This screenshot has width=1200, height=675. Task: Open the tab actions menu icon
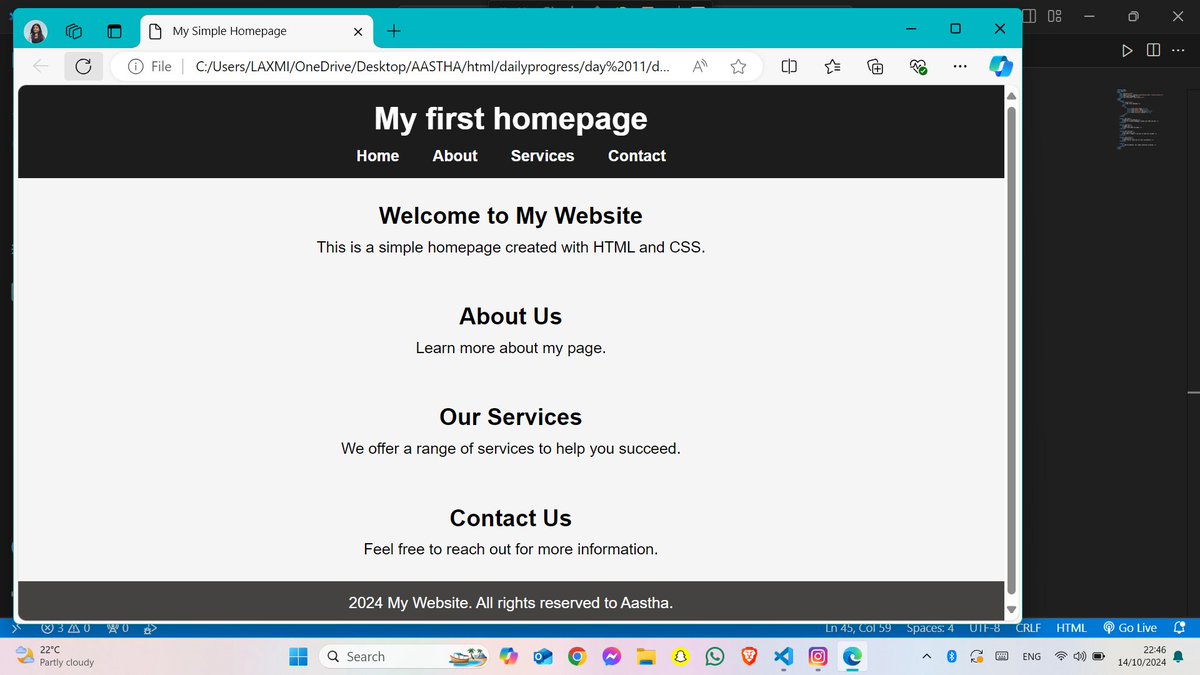pyautogui.click(x=114, y=31)
